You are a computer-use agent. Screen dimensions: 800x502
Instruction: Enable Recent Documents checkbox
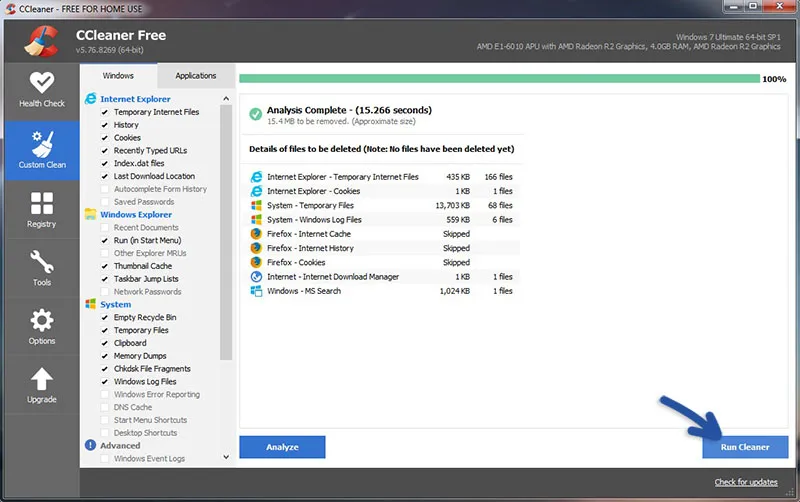[105, 228]
